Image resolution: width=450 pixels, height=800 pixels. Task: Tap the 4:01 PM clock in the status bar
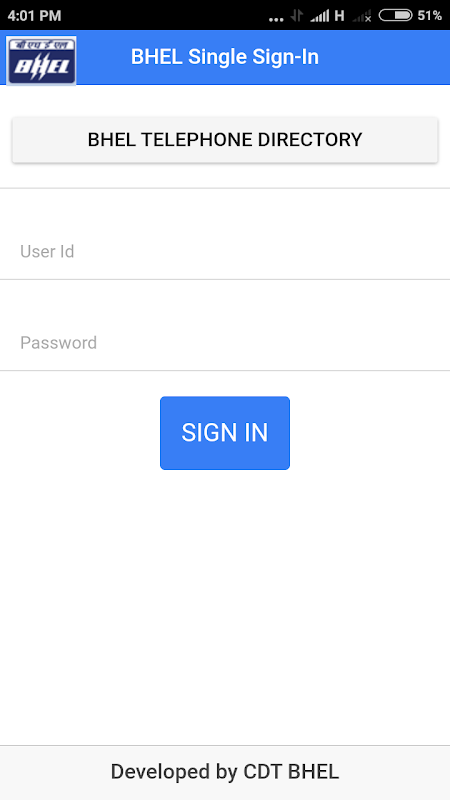(34, 15)
